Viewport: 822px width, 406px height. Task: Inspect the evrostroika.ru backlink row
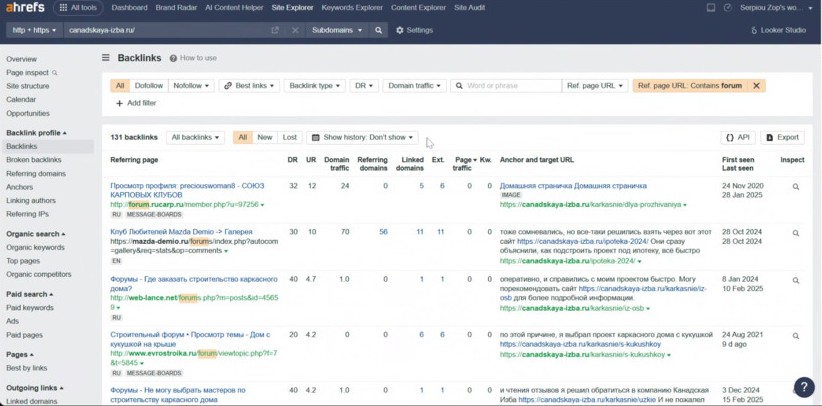tap(796, 336)
